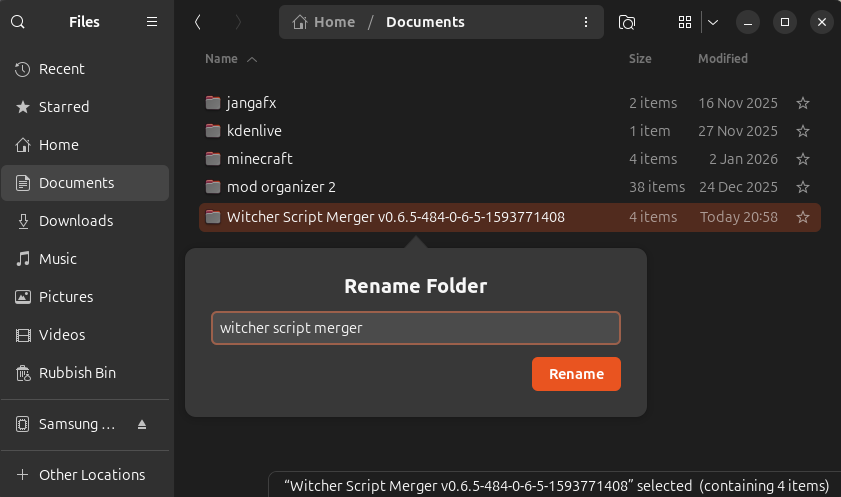This screenshot has width=841, height=497.
Task: Select the mod organizer 2 folder
Action: (280, 187)
